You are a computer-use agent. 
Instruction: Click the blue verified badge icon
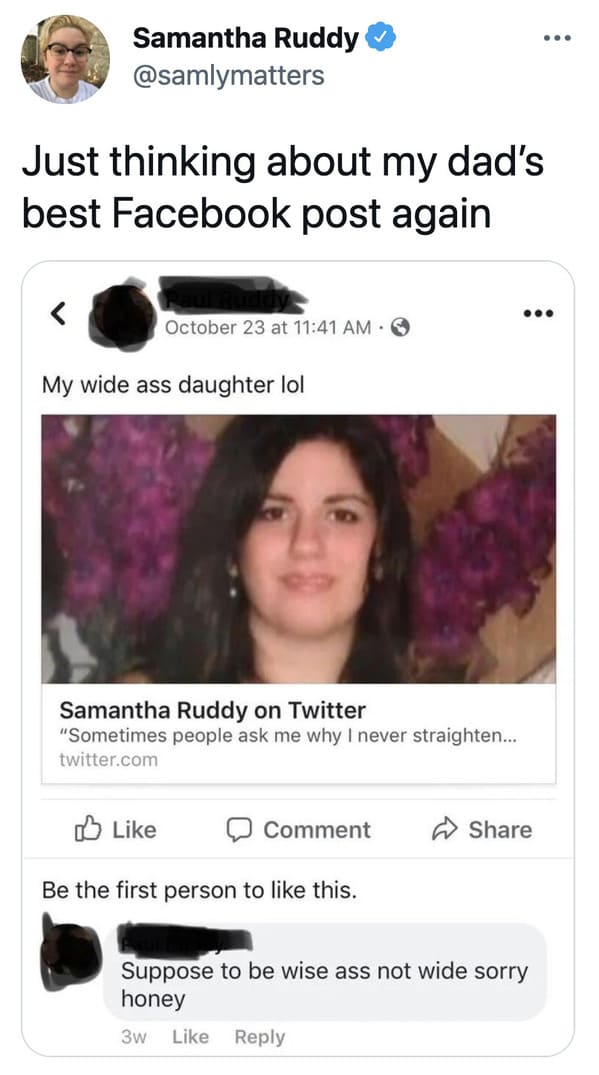(x=380, y=38)
